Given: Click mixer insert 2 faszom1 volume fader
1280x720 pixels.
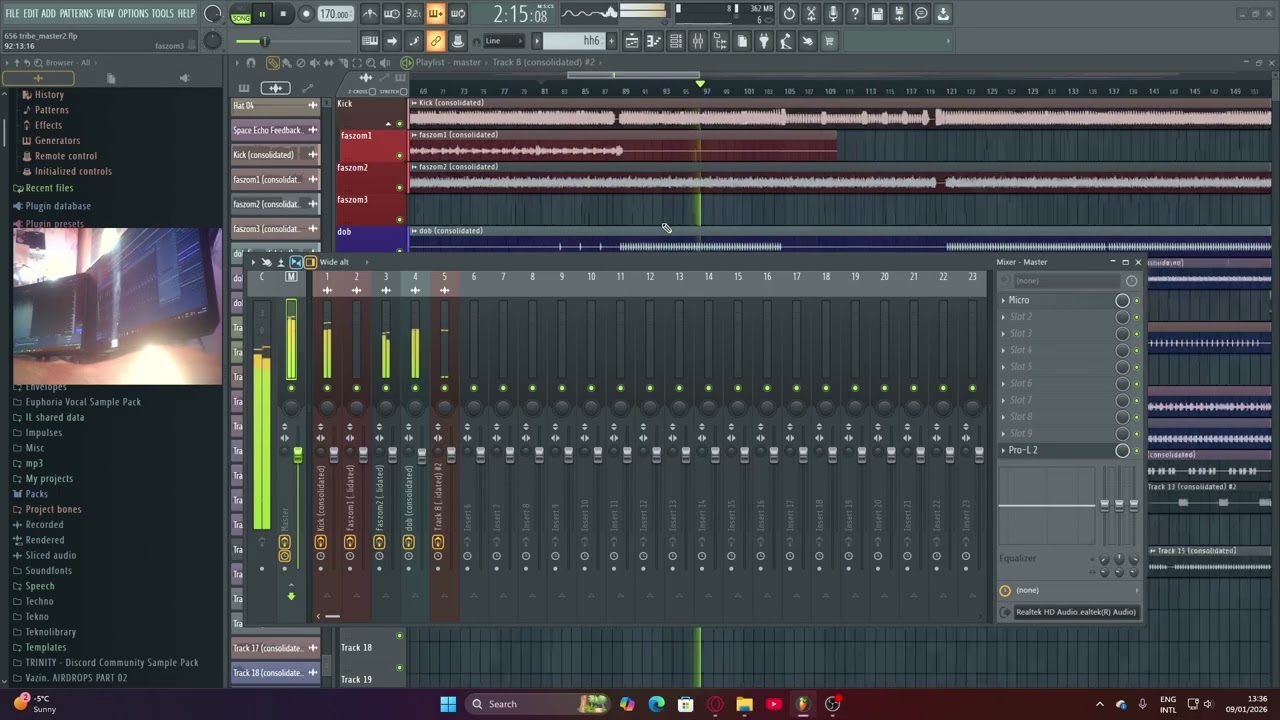Looking at the screenshot, I should coord(363,455).
